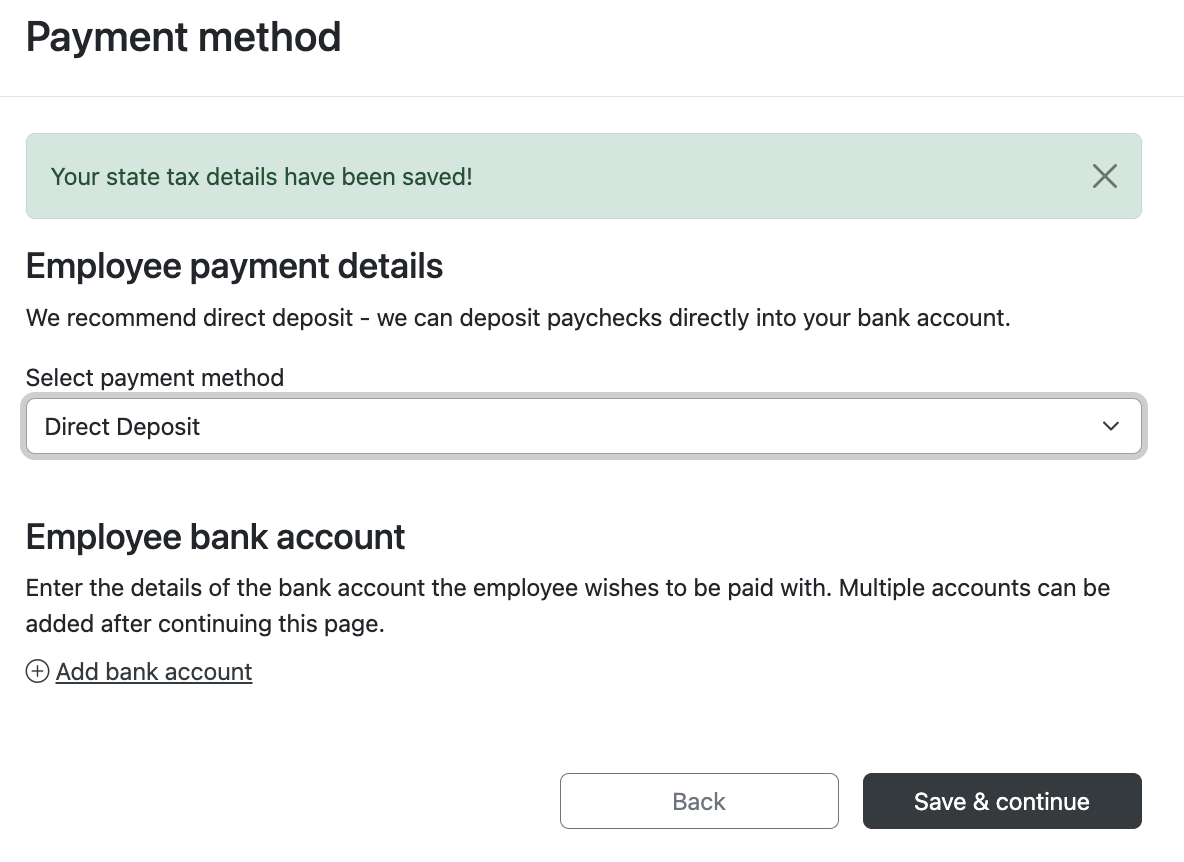Click the Employee payment details heading
The image size is (1184, 862).
(234, 267)
